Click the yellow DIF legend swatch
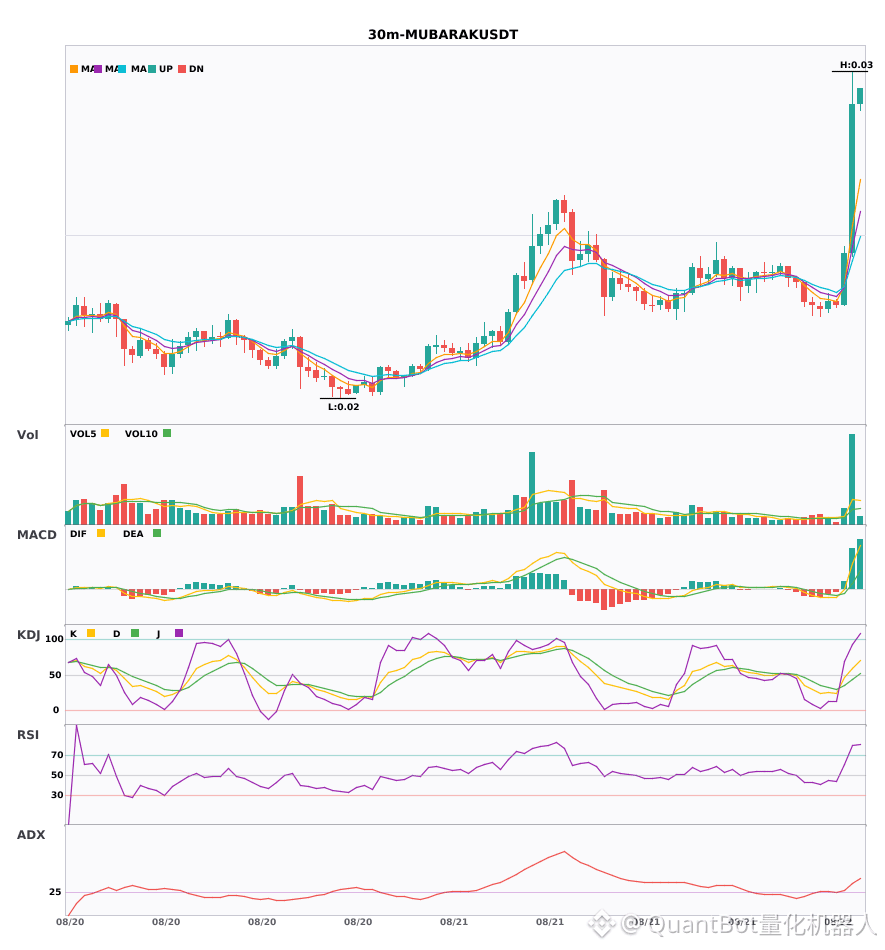 coord(101,533)
